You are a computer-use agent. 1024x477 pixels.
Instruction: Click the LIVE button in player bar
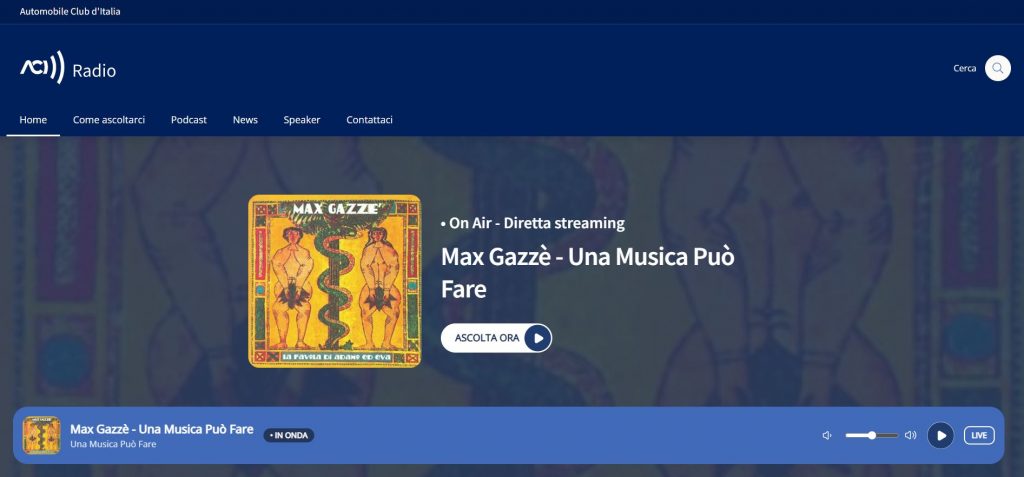979,435
